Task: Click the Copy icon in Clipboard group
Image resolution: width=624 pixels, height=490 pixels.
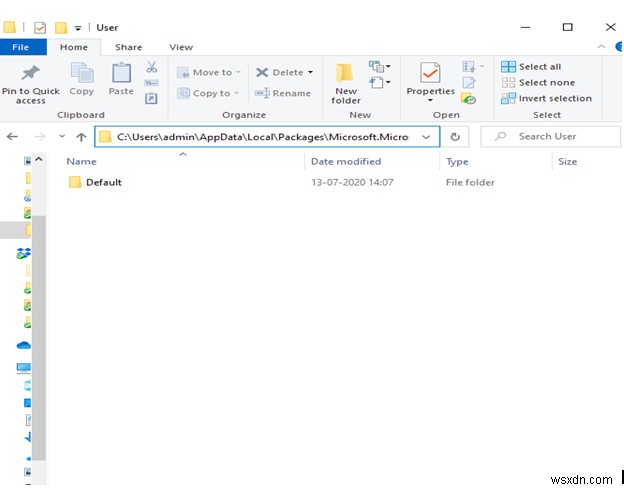Action: pyautogui.click(x=82, y=72)
